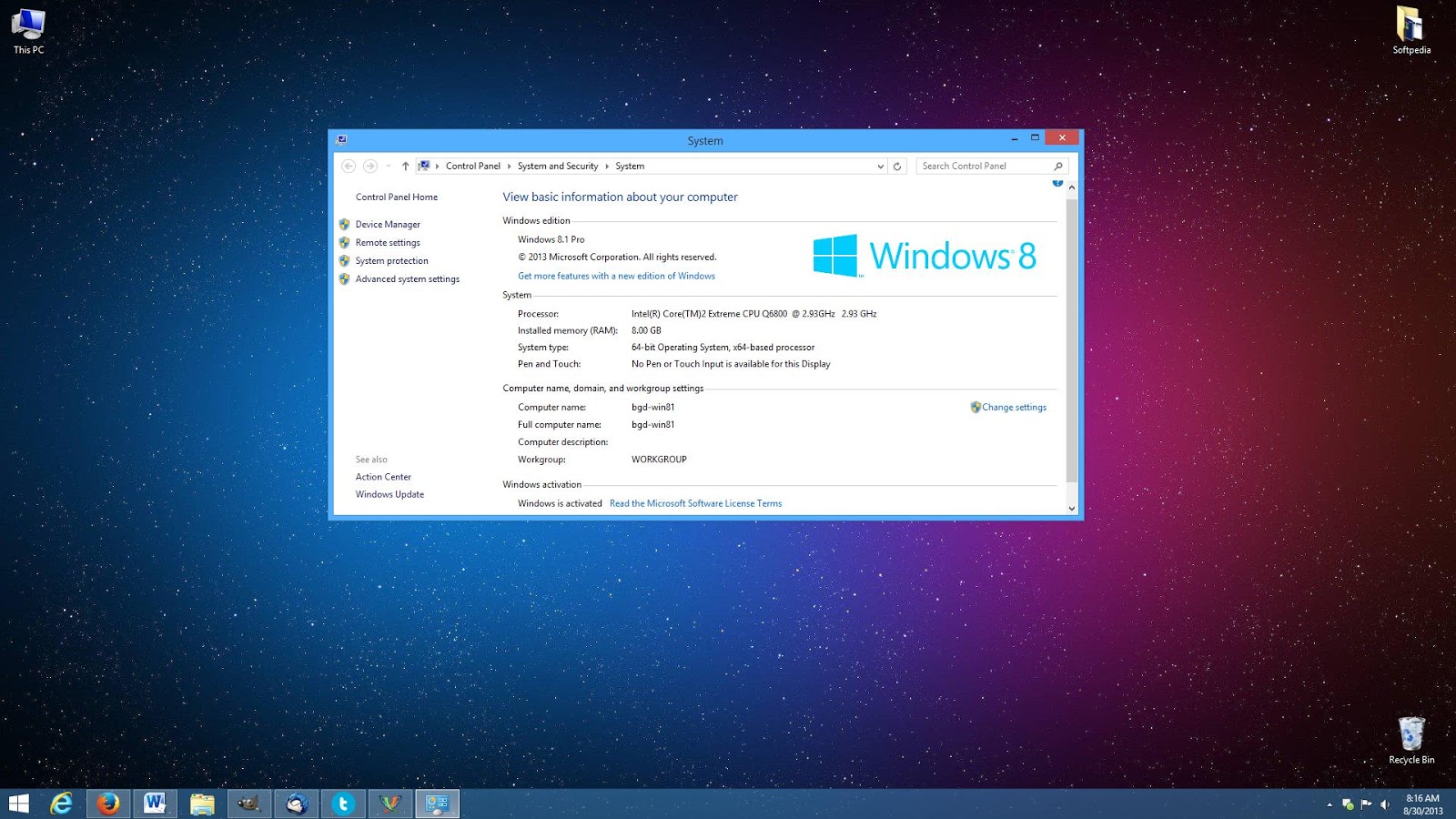Maximize the System window
1456x819 pixels.
[x=1035, y=138]
